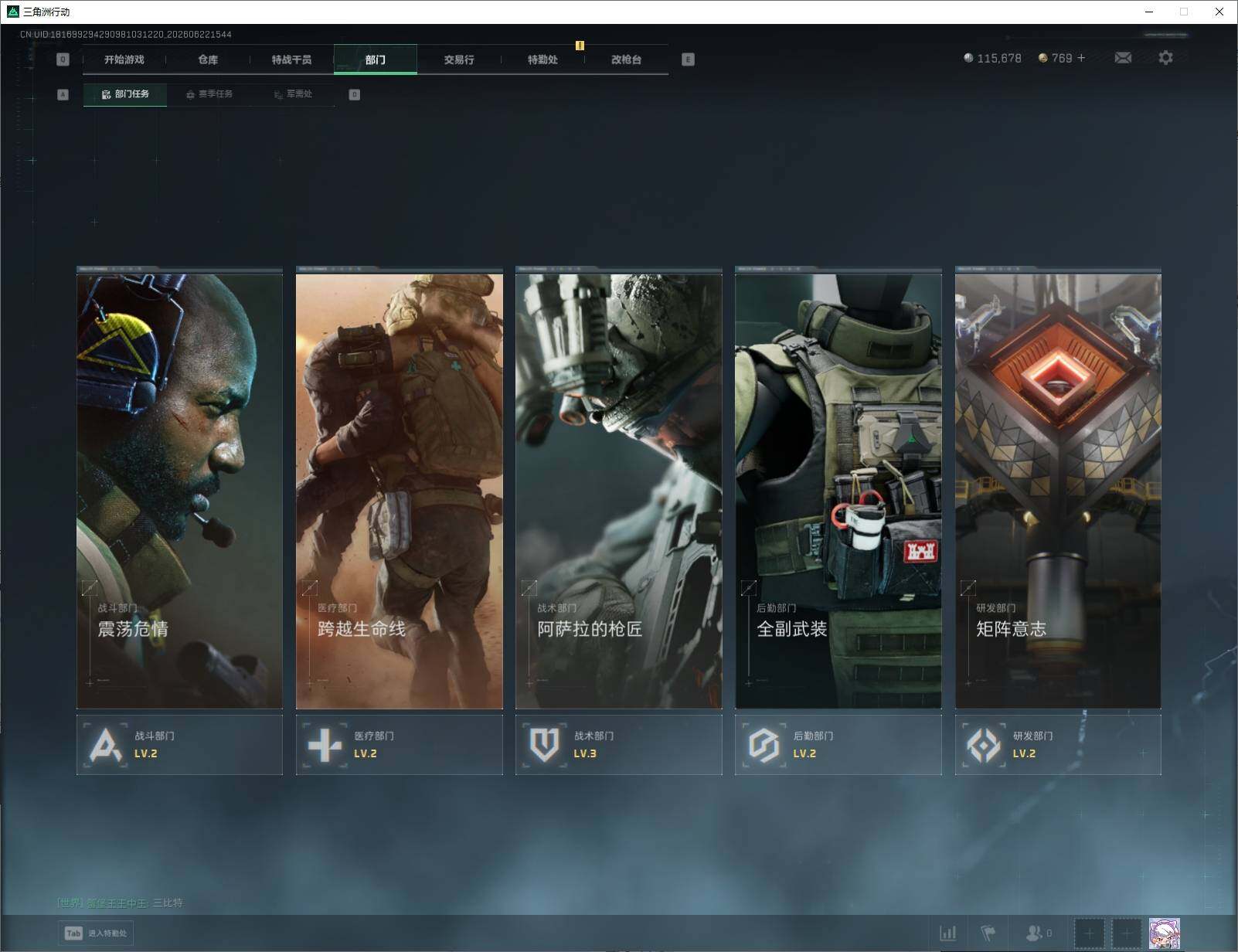Click the A previous sub-tab key icon
This screenshot has width=1238, height=952.
(x=63, y=94)
